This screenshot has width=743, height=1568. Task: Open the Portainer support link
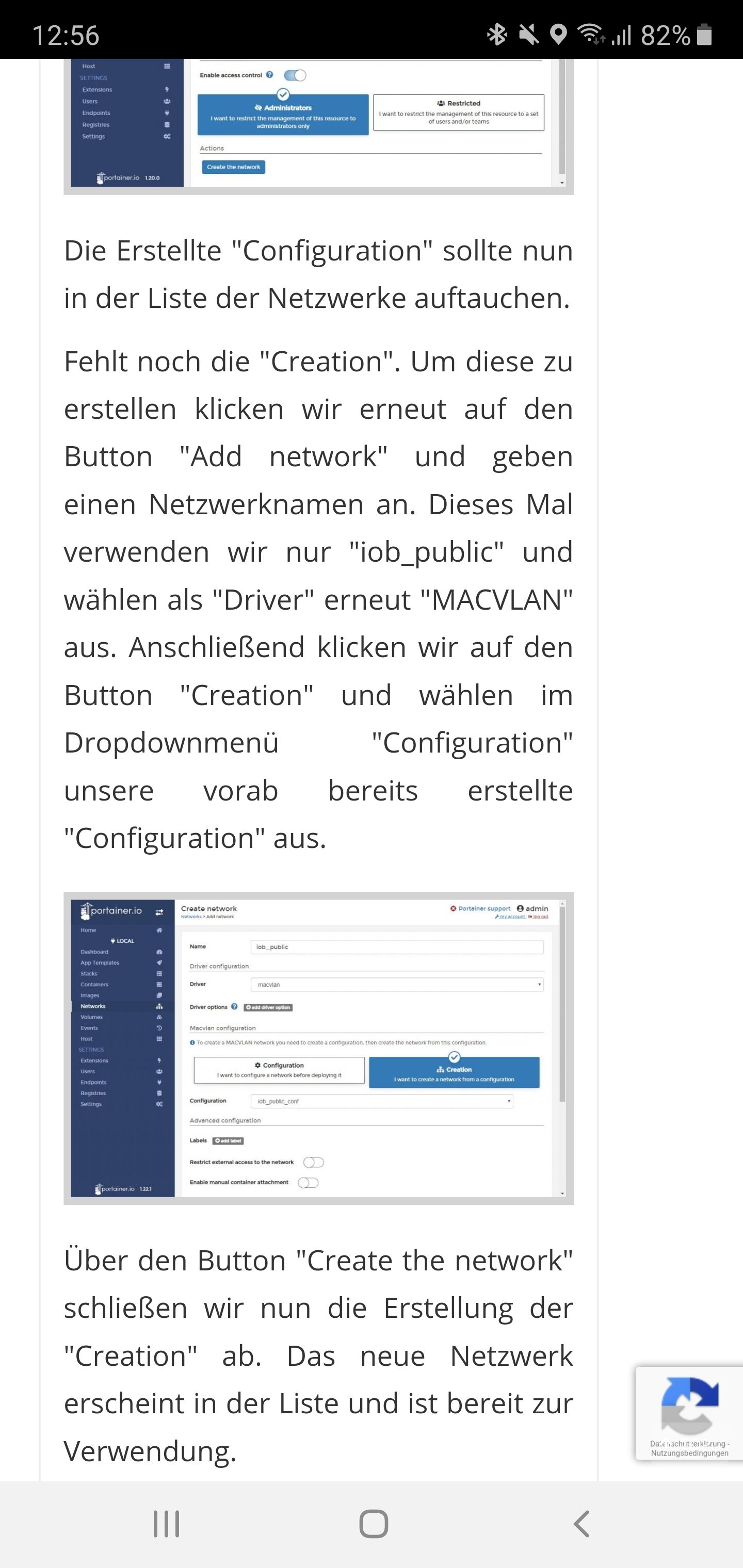click(x=480, y=909)
